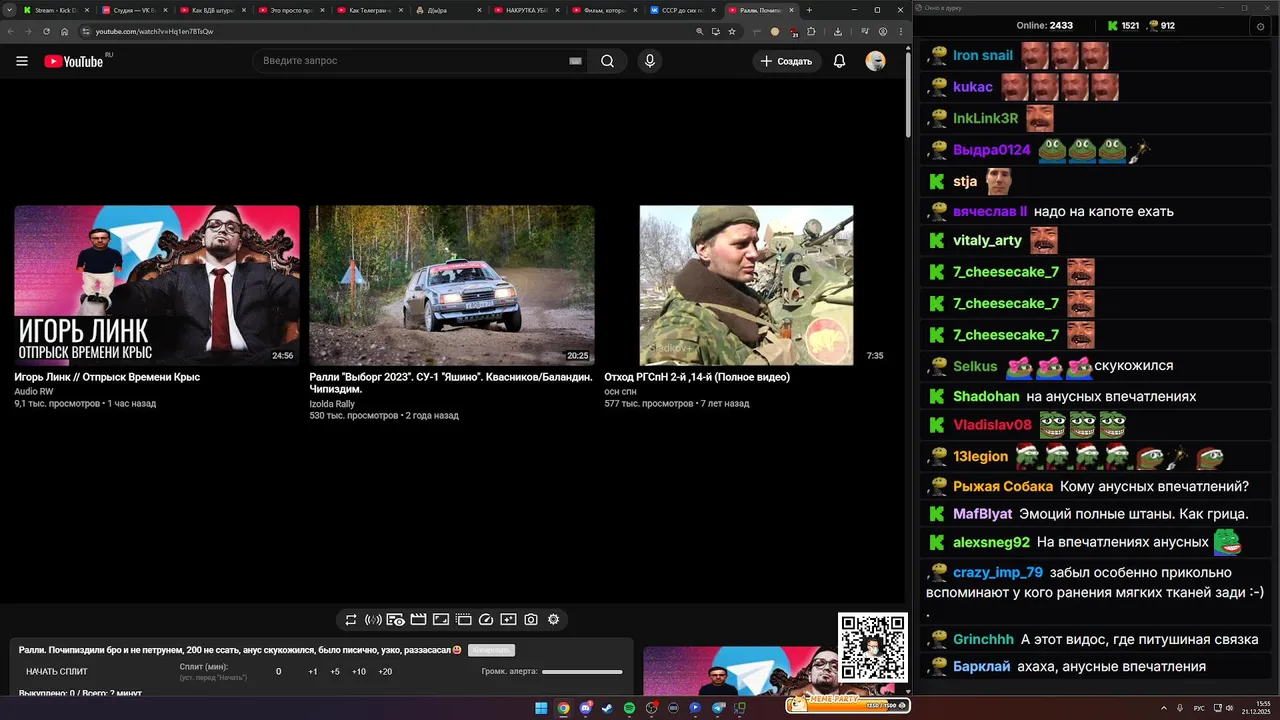Add +1 minute to the split
1280x720 pixels.
tap(313, 672)
